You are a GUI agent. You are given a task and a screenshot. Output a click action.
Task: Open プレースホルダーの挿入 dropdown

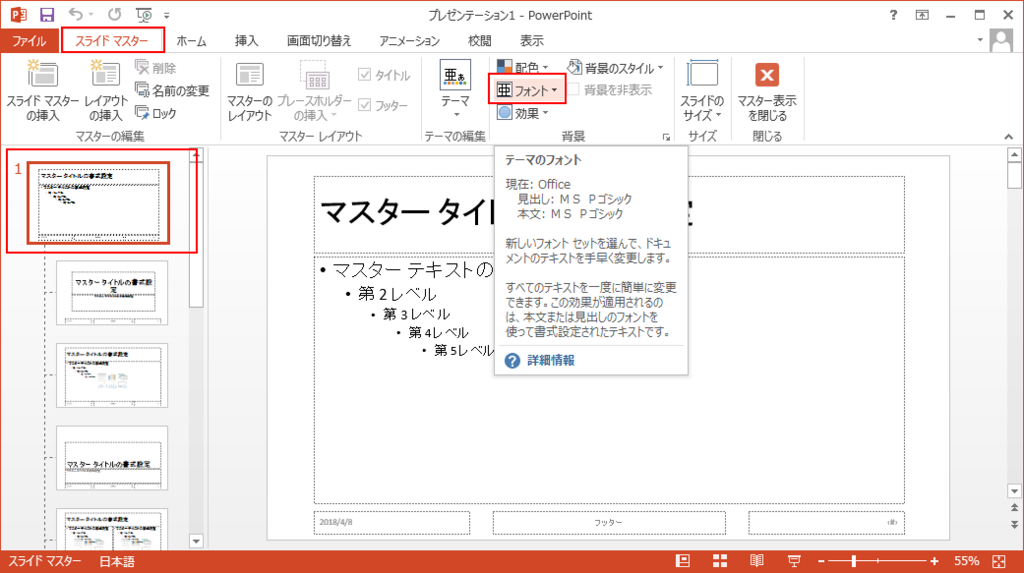[314, 91]
